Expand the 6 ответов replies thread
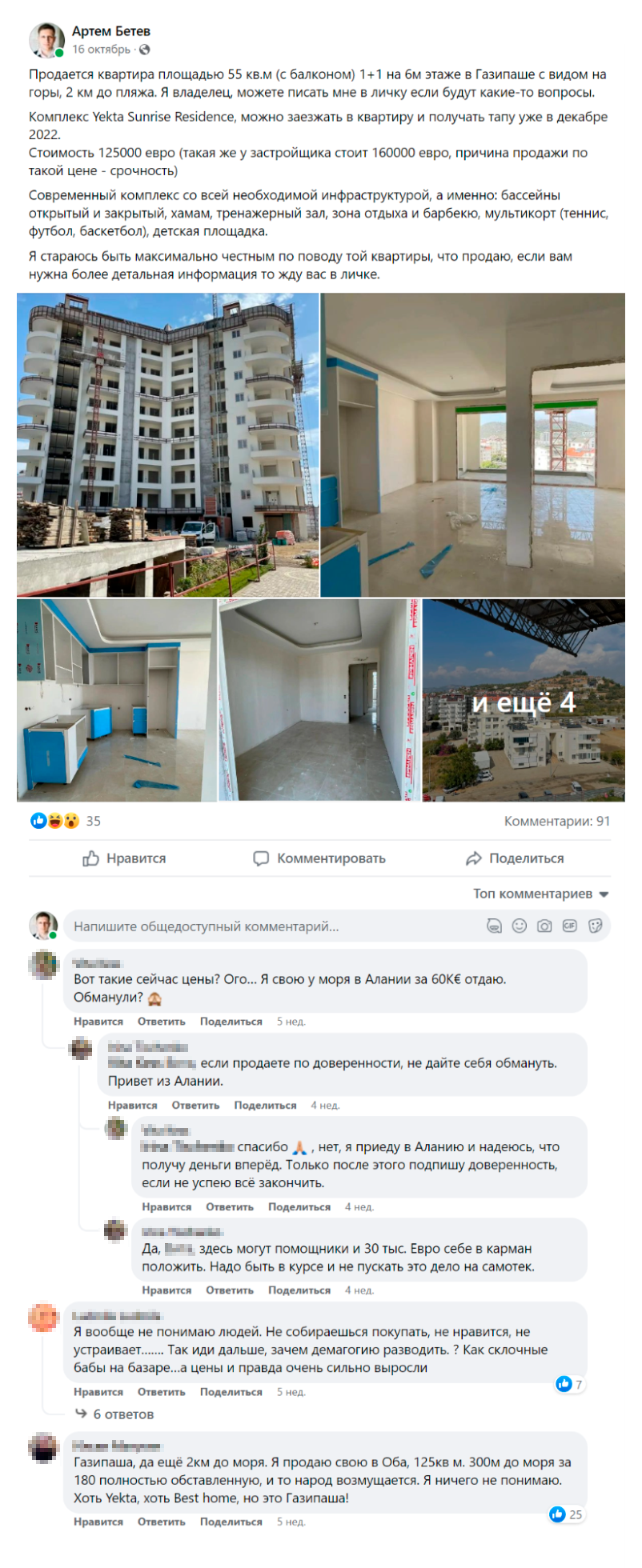Screen dimensions: 642x1568 click(114, 1414)
